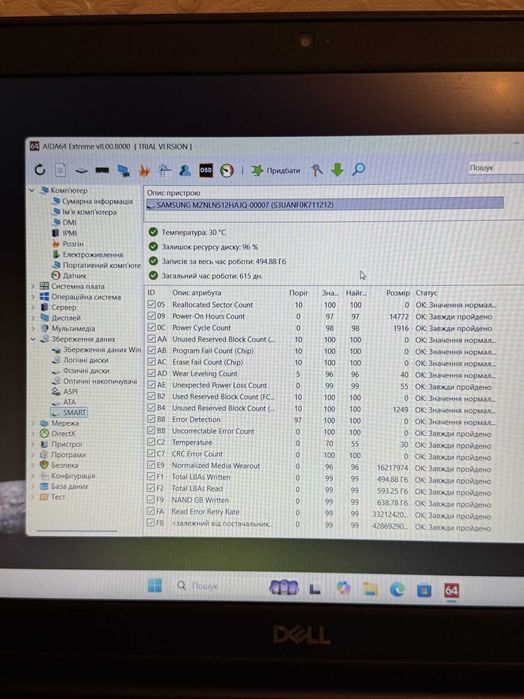Expand the Системна плата tree node
The image size is (524, 699).
33,286
